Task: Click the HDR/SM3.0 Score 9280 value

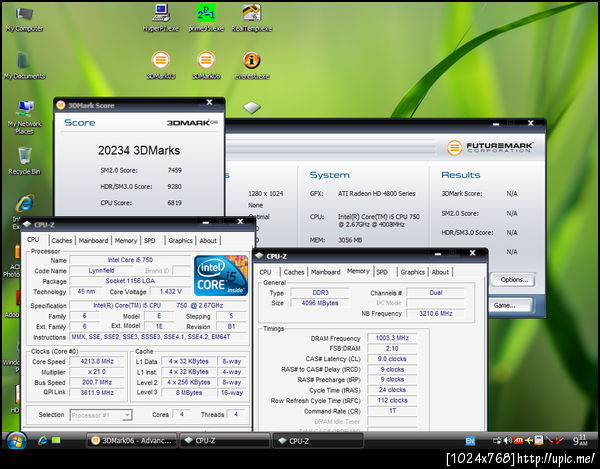Action: [x=174, y=187]
